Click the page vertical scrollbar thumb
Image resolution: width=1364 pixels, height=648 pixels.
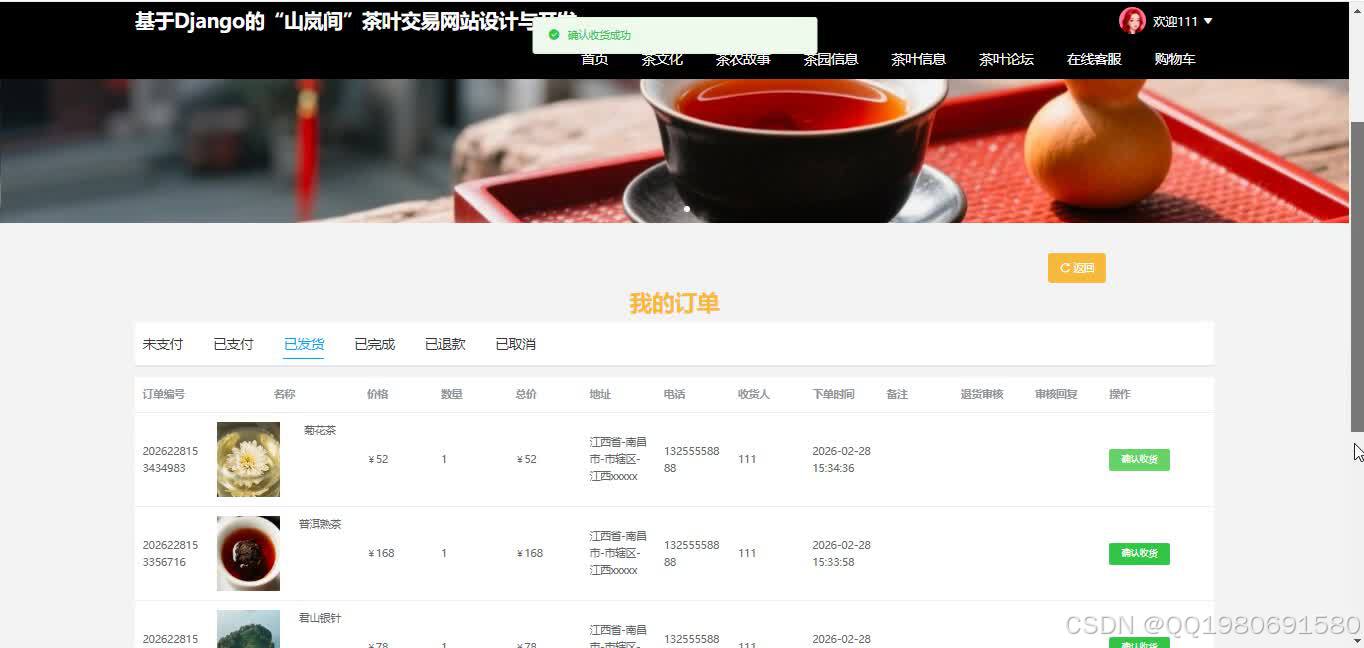pos(1357,275)
